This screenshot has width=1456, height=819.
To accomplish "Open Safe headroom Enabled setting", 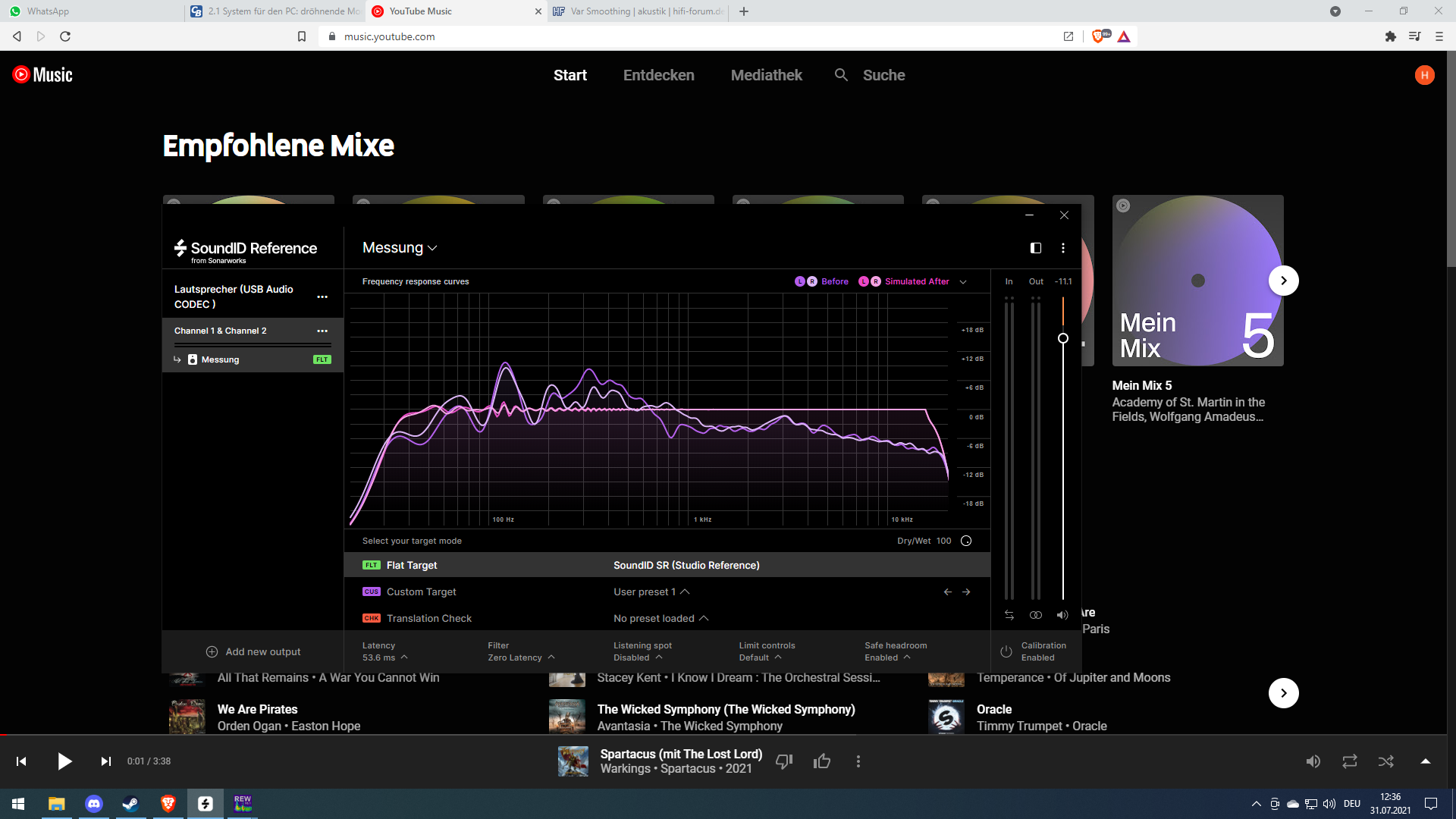I will (x=887, y=657).
